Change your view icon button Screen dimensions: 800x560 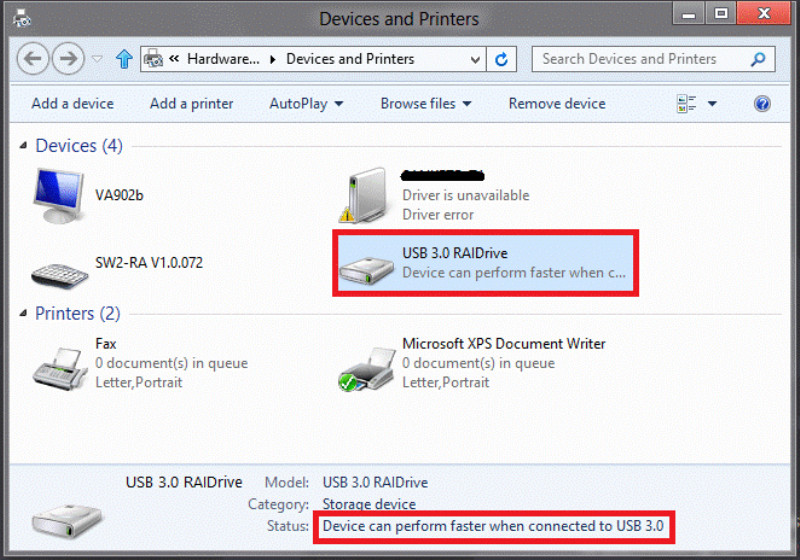pyautogui.click(x=686, y=104)
